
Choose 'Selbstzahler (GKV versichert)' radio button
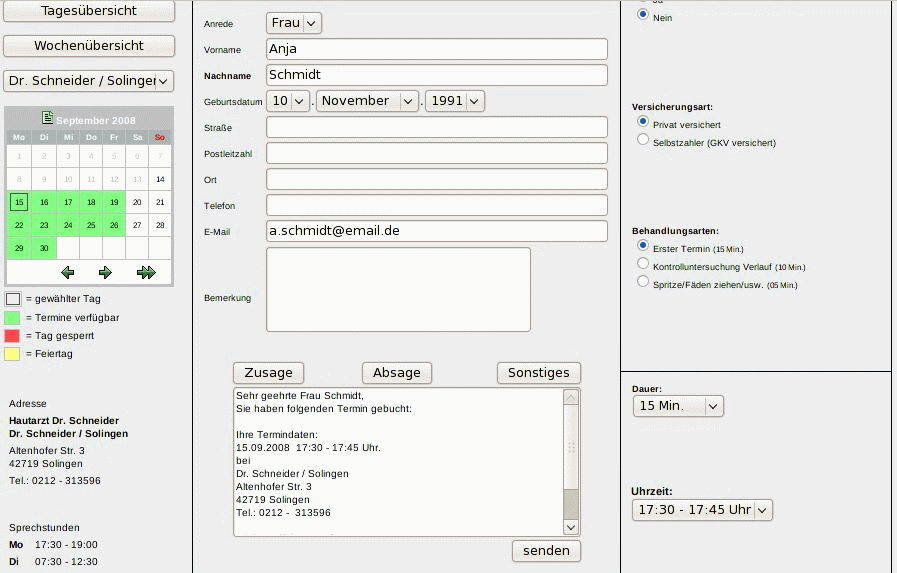click(x=643, y=141)
